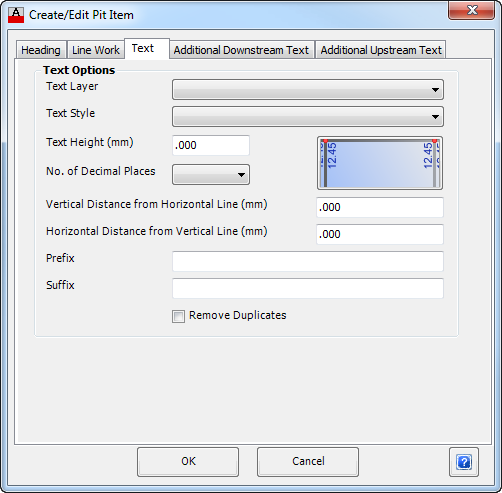Viewport: 502px width, 493px height.
Task: Open the Additional Downstream Text tab
Action: [x=241, y=50]
